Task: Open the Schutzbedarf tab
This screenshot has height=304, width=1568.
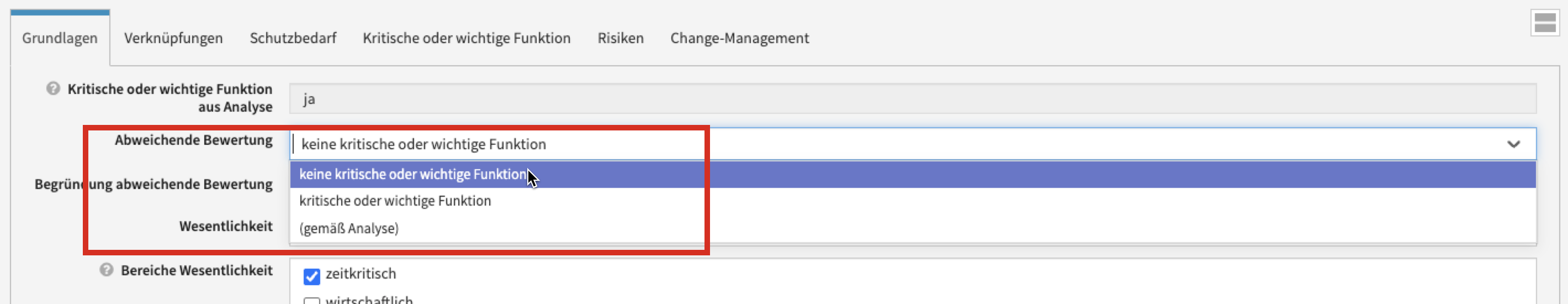Action: [293, 38]
